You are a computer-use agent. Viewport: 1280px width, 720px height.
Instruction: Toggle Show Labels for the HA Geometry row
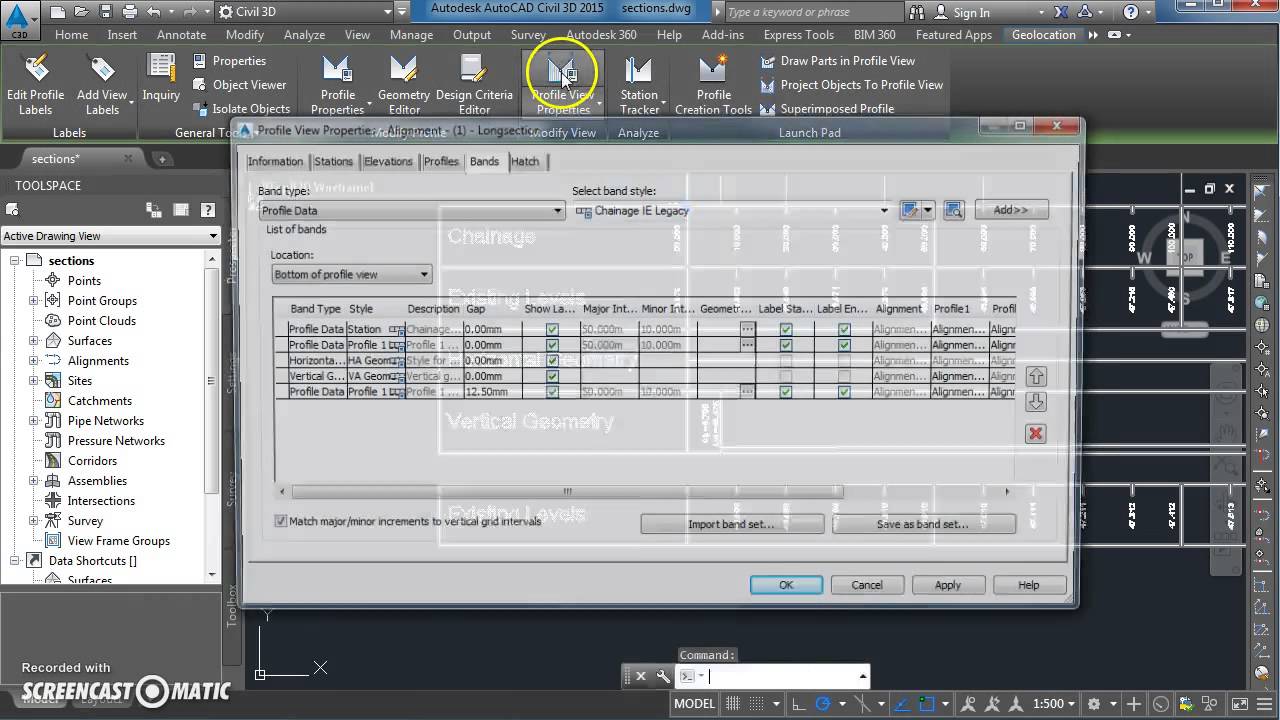pyautogui.click(x=552, y=360)
